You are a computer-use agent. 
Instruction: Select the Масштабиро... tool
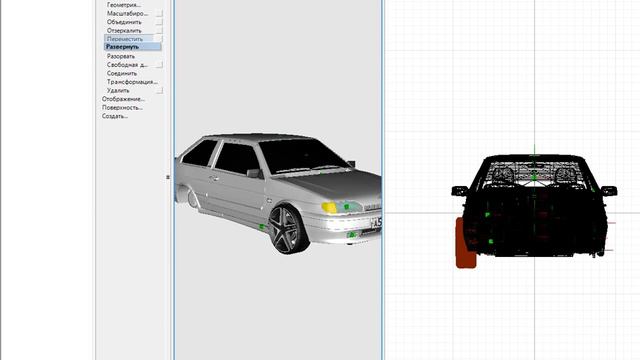[x=127, y=13]
